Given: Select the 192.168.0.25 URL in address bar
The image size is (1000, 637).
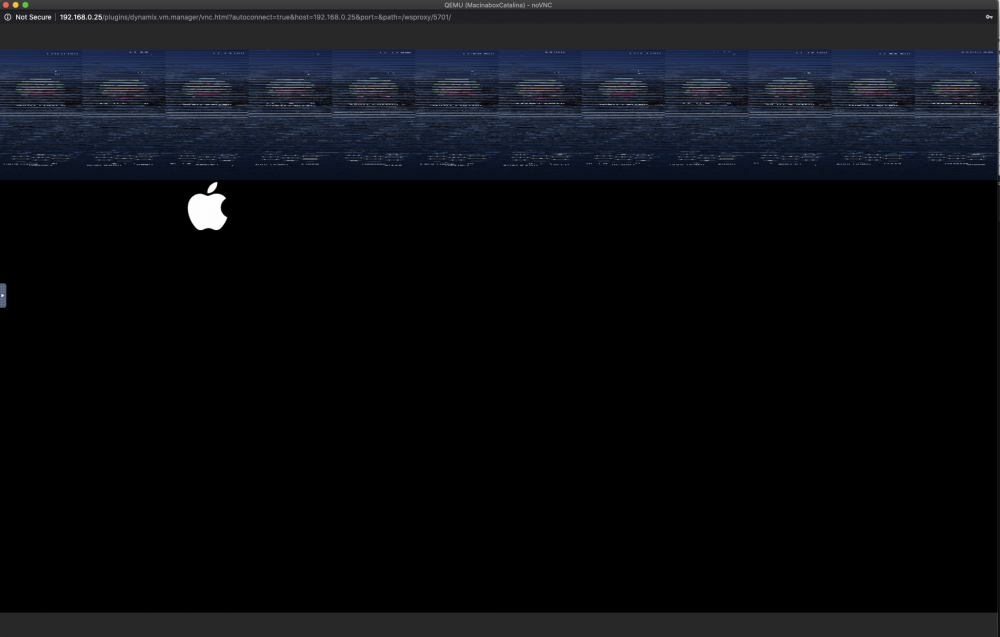Looking at the screenshot, I should 255,17.
